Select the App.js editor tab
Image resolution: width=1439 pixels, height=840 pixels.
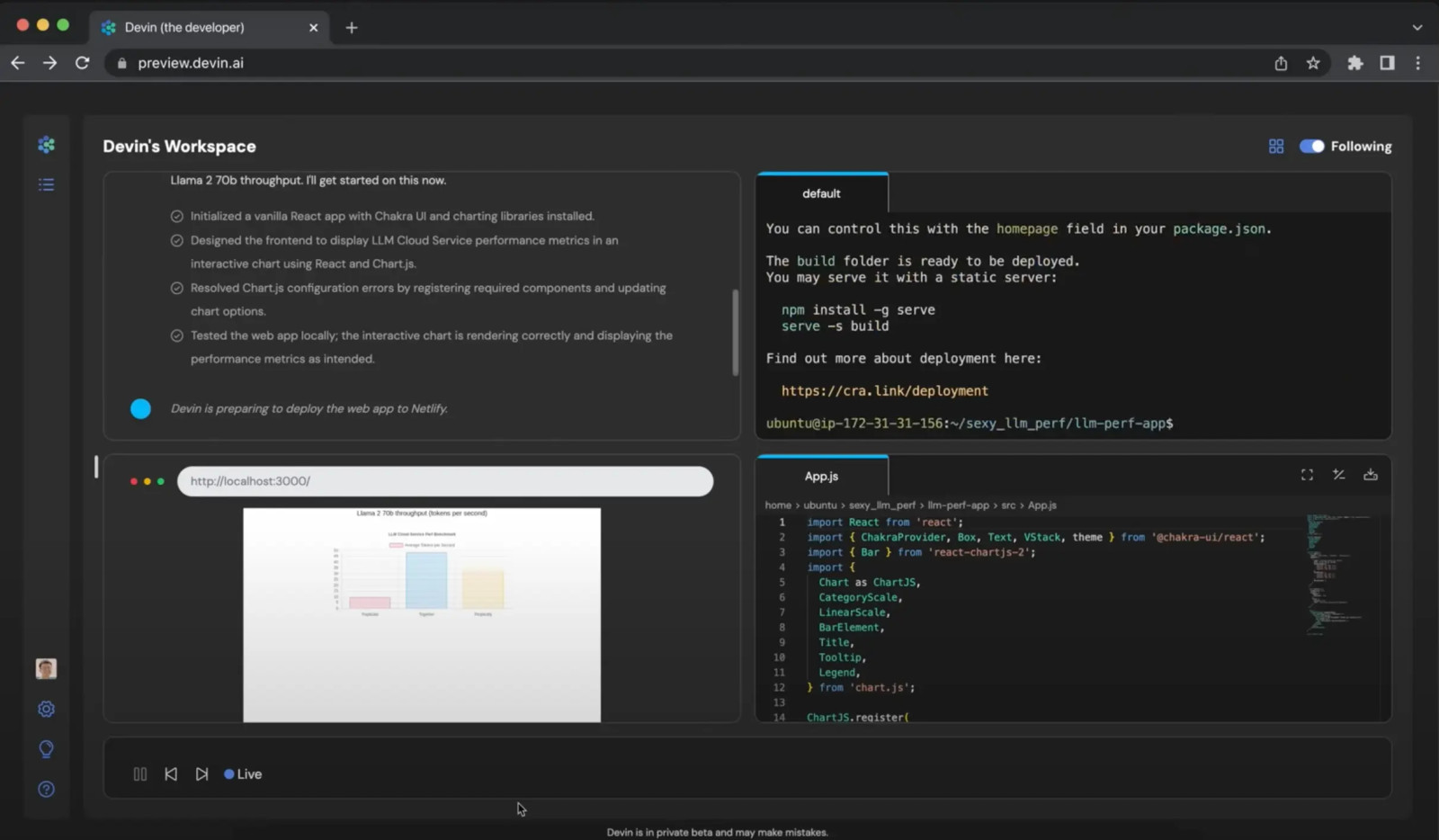point(821,476)
